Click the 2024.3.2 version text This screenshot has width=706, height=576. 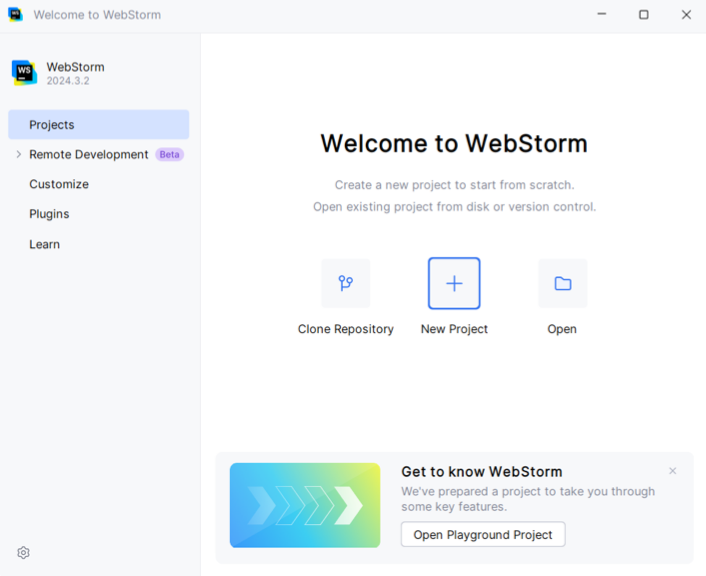pos(68,81)
